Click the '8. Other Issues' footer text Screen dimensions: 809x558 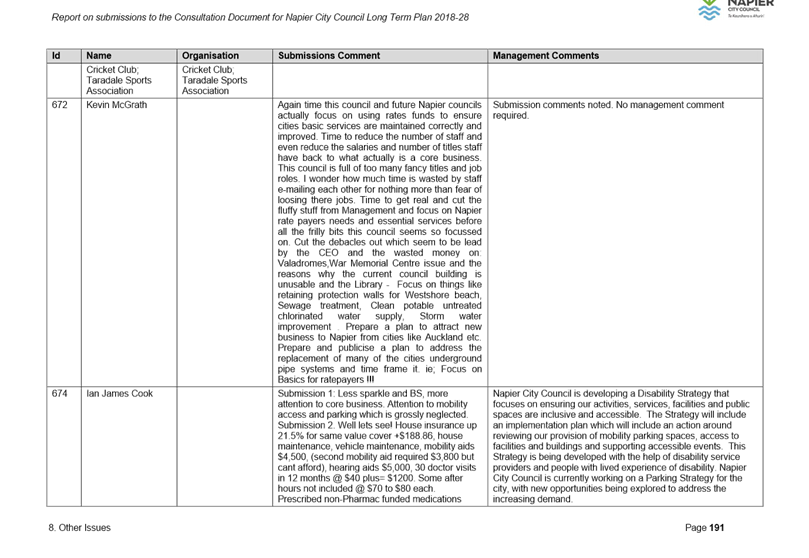click(x=79, y=528)
